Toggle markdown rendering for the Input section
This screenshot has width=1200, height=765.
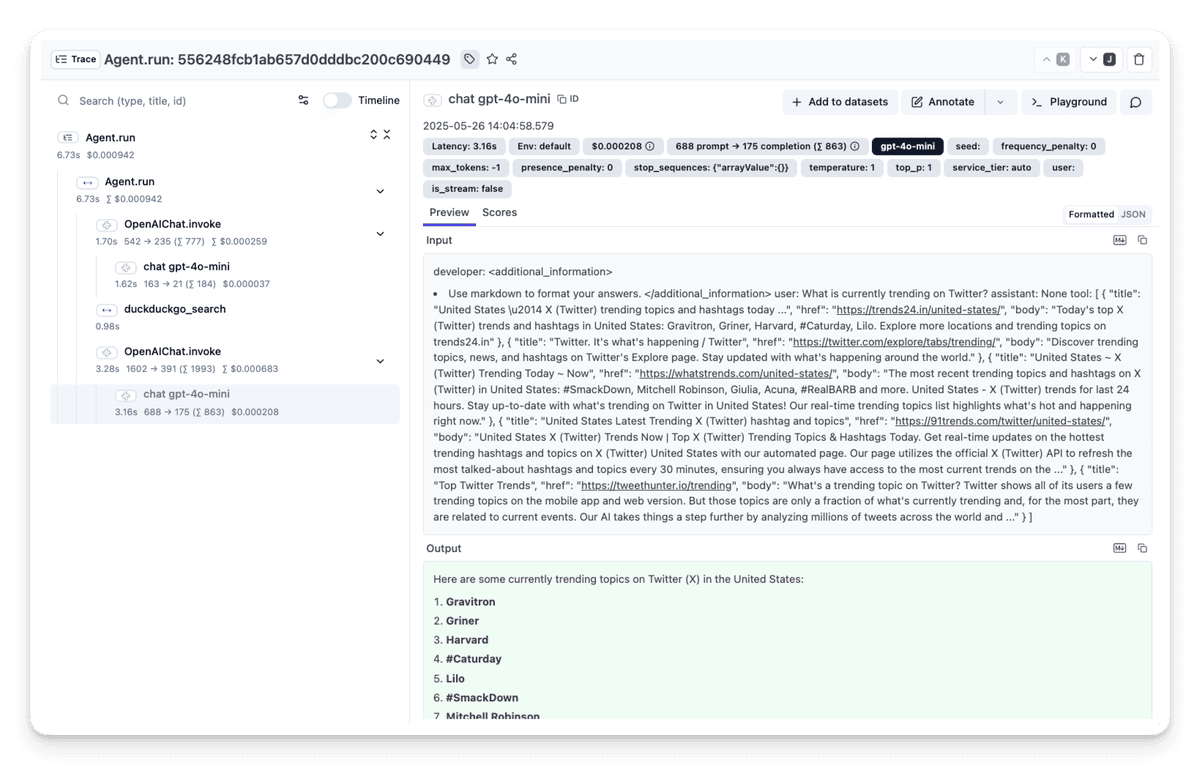(1120, 240)
